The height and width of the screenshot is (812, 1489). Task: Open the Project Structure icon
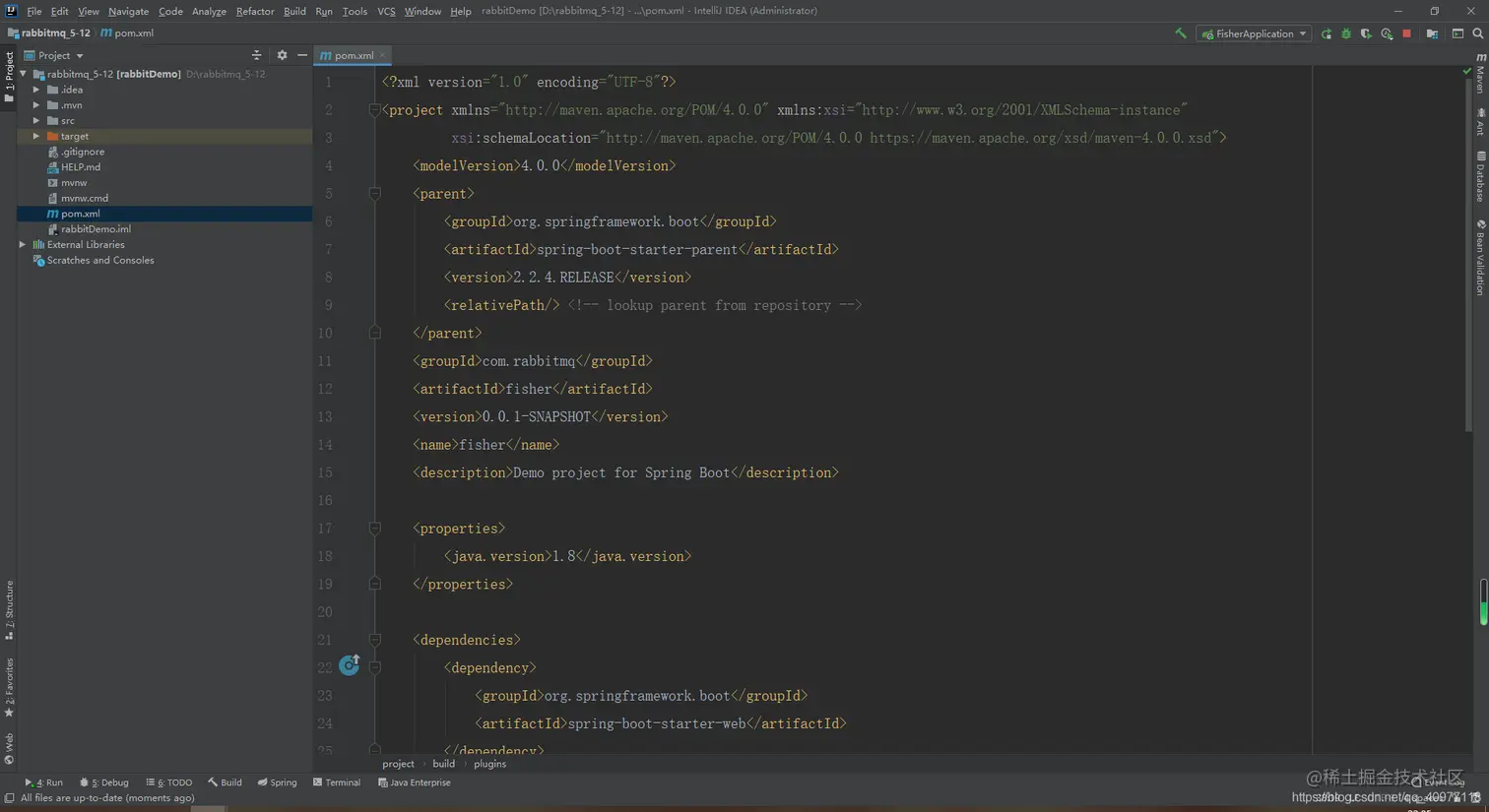pyautogui.click(x=1432, y=33)
